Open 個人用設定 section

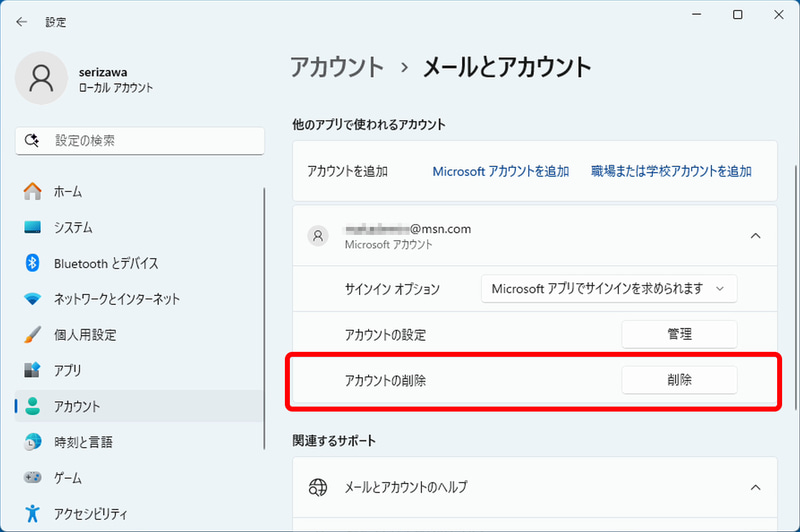[x=139, y=335]
